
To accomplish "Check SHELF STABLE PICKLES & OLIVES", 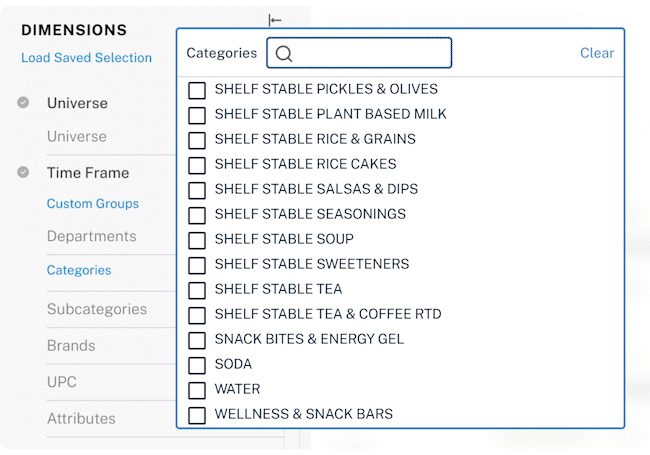I will click(x=197, y=90).
